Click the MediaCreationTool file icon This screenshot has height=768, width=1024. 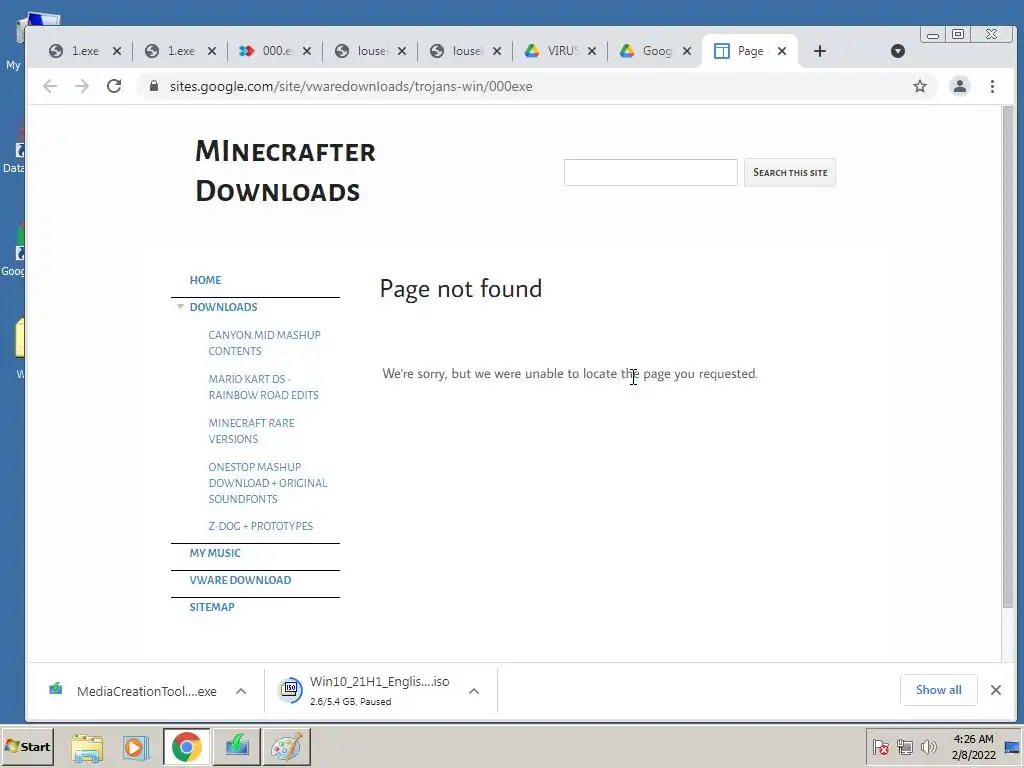click(x=56, y=688)
